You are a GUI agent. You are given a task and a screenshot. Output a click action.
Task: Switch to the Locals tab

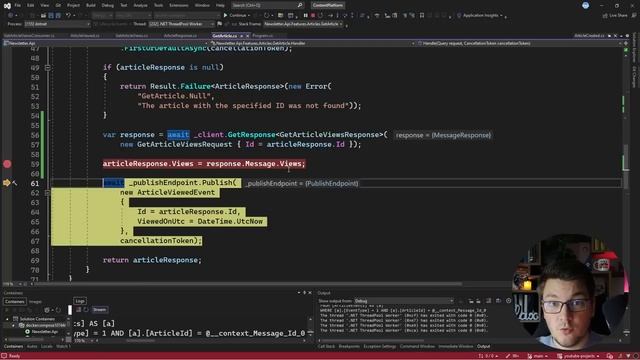pos(47,347)
